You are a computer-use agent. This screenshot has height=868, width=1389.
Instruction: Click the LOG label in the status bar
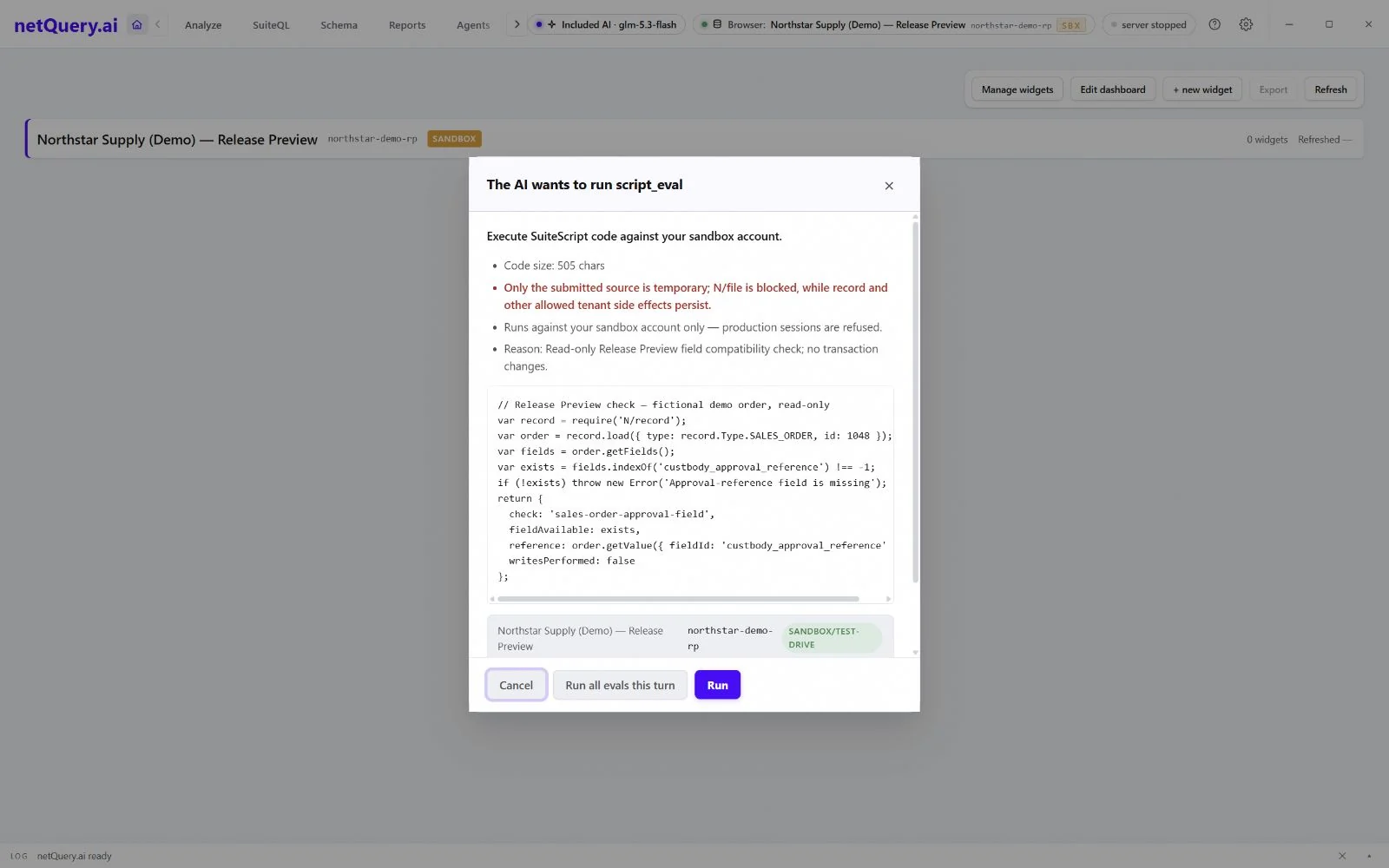pos(18,856)
